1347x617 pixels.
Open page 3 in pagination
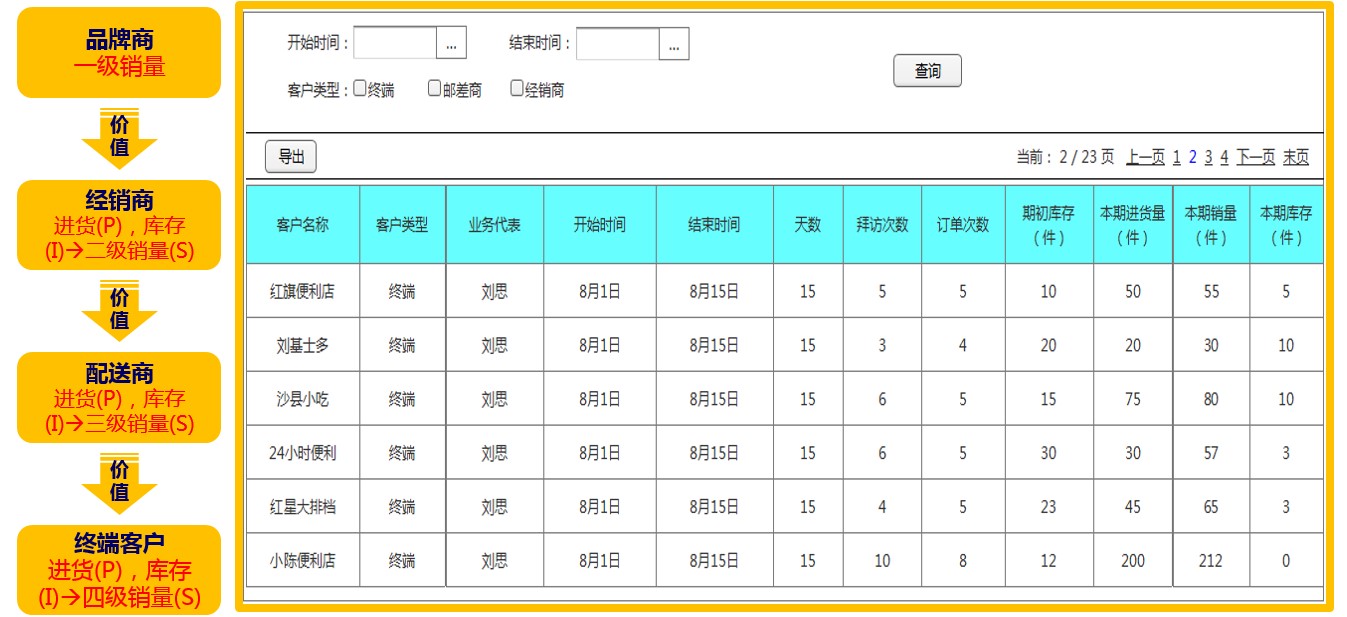click(1208, 157)
